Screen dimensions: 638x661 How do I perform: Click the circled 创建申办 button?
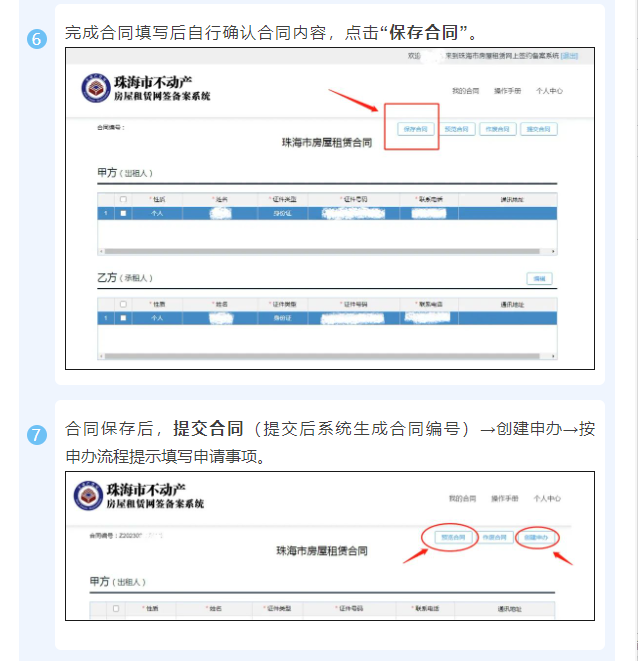pyautogui.click(x=536, y=538)
